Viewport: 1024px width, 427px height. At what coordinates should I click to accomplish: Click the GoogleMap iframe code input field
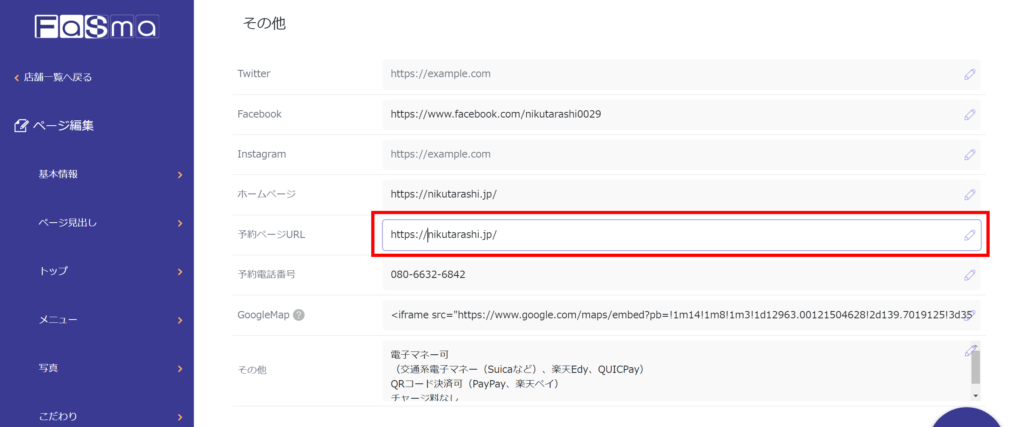pyautogui.click(x=670, y=315)
